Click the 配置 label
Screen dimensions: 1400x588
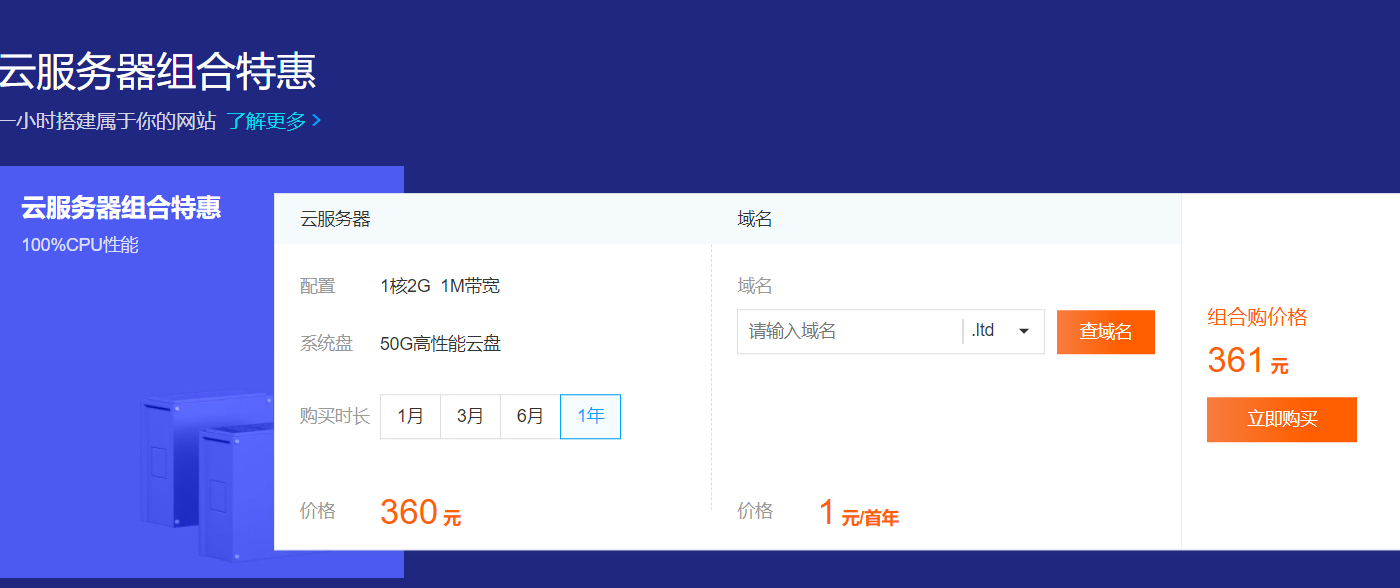317,286
